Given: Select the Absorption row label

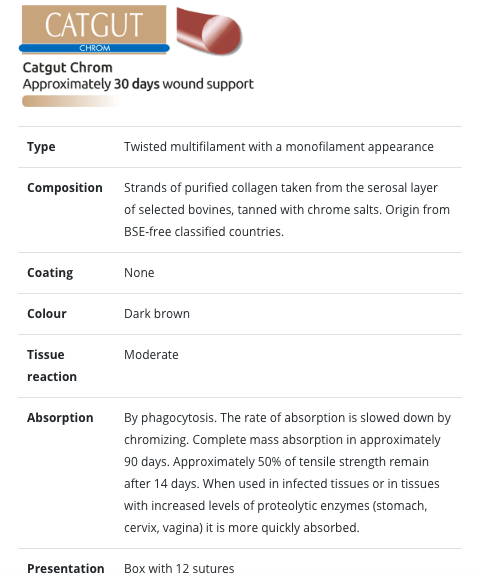Looking at the screenshot, I should tap(60, 418).
